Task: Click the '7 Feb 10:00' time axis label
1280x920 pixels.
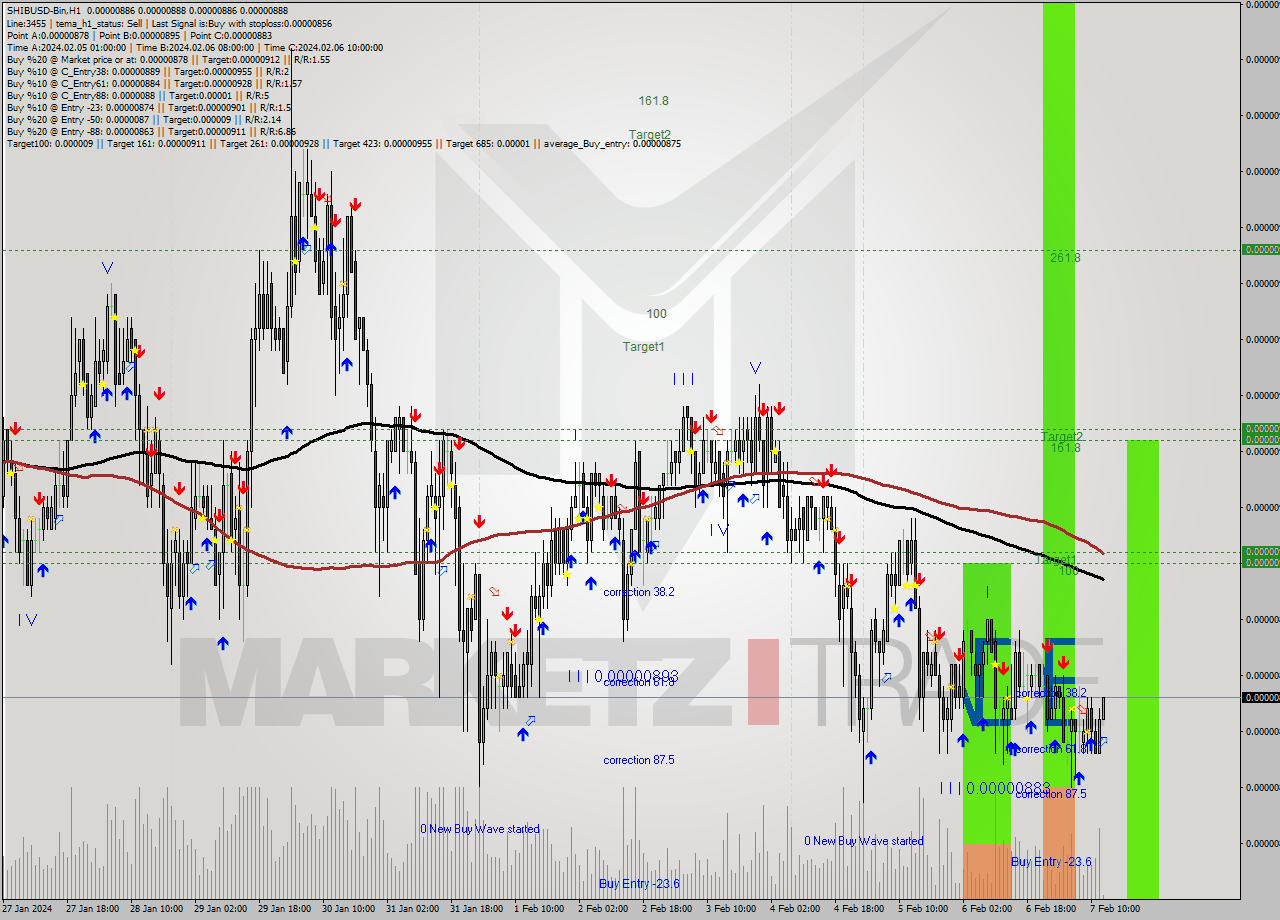Action: pyautogui.click(x=1116, y=909)
